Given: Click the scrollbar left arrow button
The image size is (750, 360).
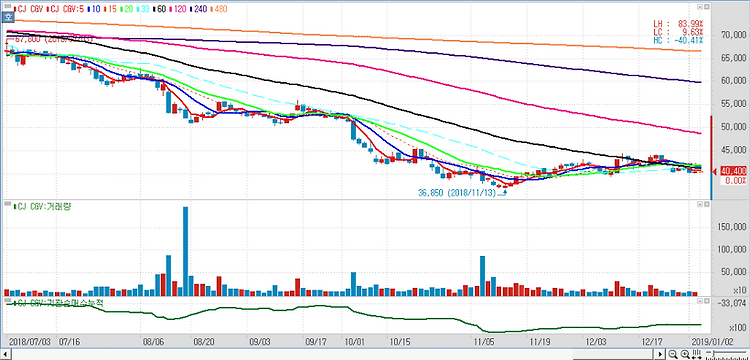Looking at the screenshot, I should [x=5, y=354].
